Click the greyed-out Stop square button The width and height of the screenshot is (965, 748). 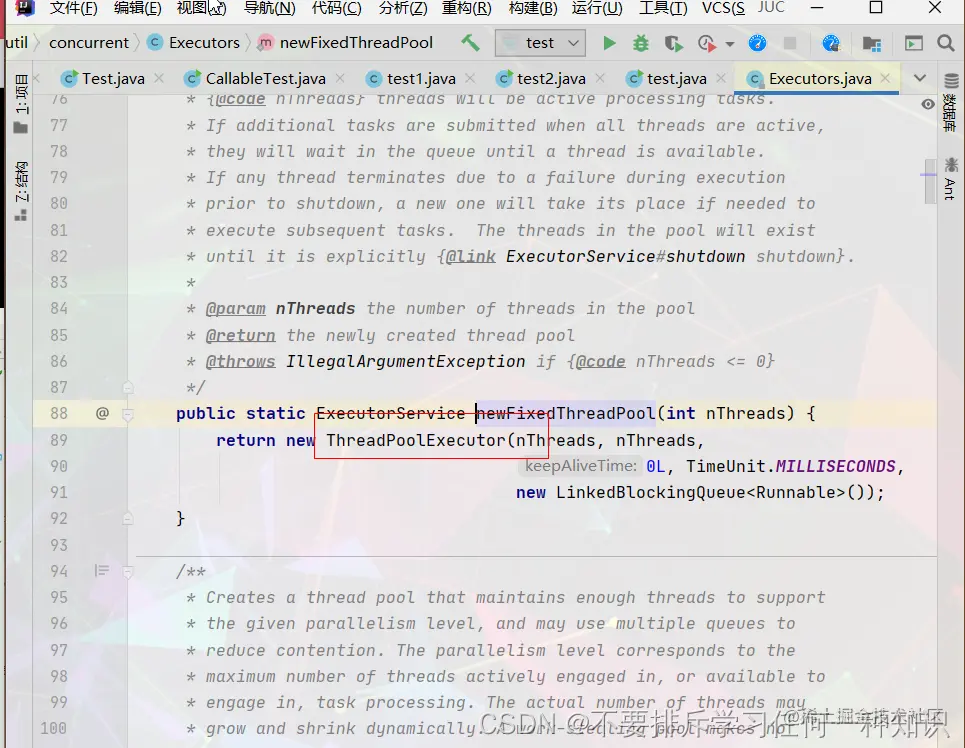click(790, 43)
